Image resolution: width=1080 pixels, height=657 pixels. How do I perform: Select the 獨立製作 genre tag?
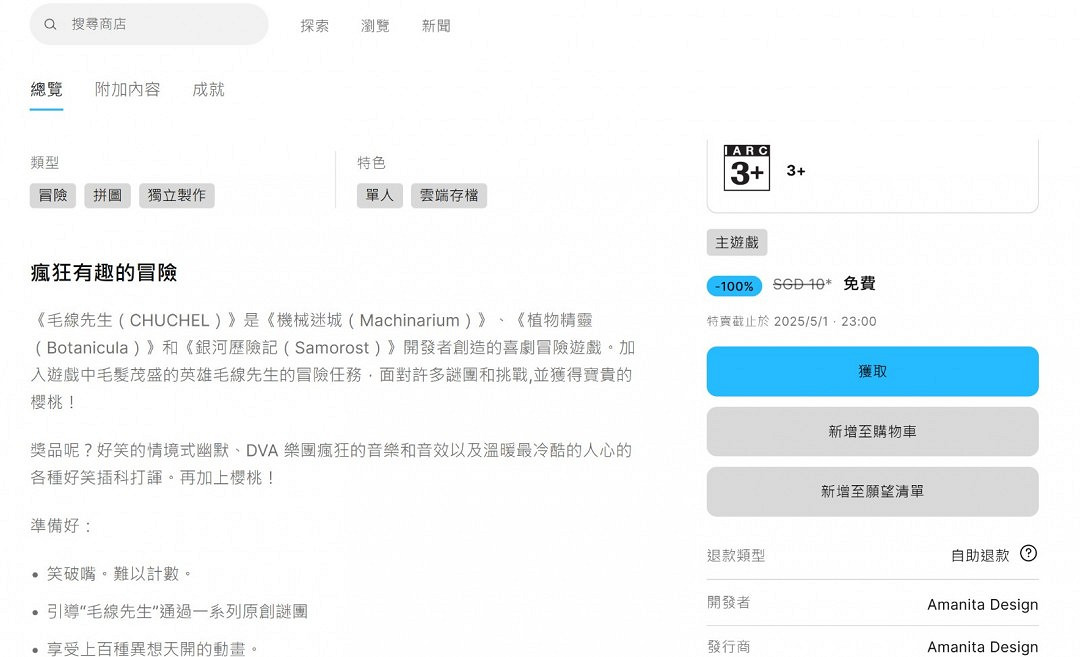(176, 195)
